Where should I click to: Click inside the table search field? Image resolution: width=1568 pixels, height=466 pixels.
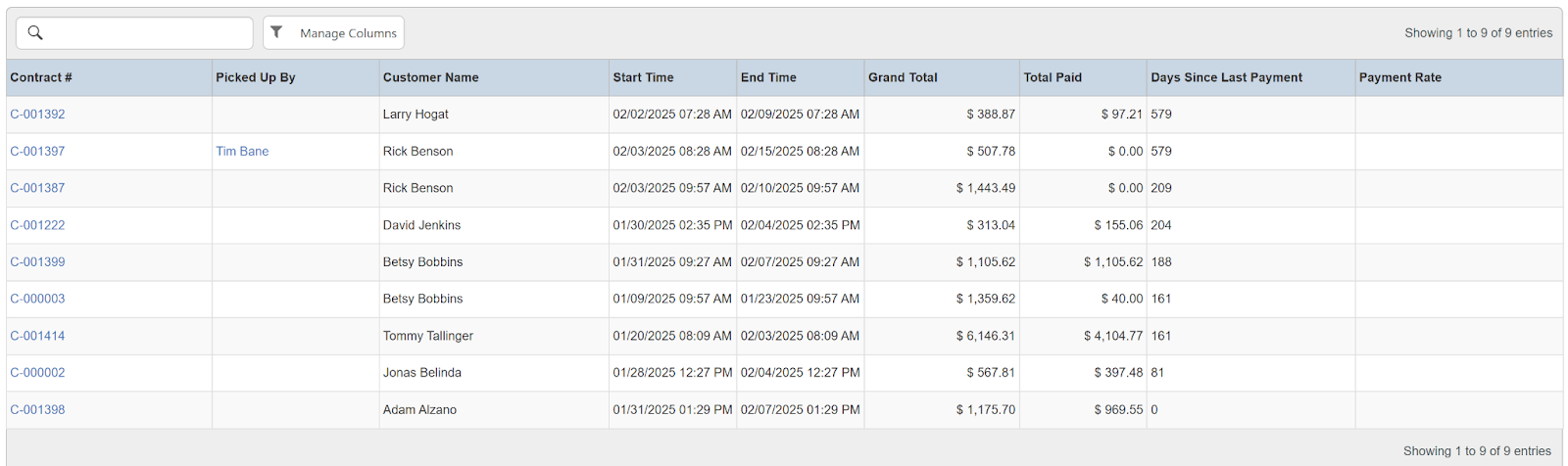(147, 33)
